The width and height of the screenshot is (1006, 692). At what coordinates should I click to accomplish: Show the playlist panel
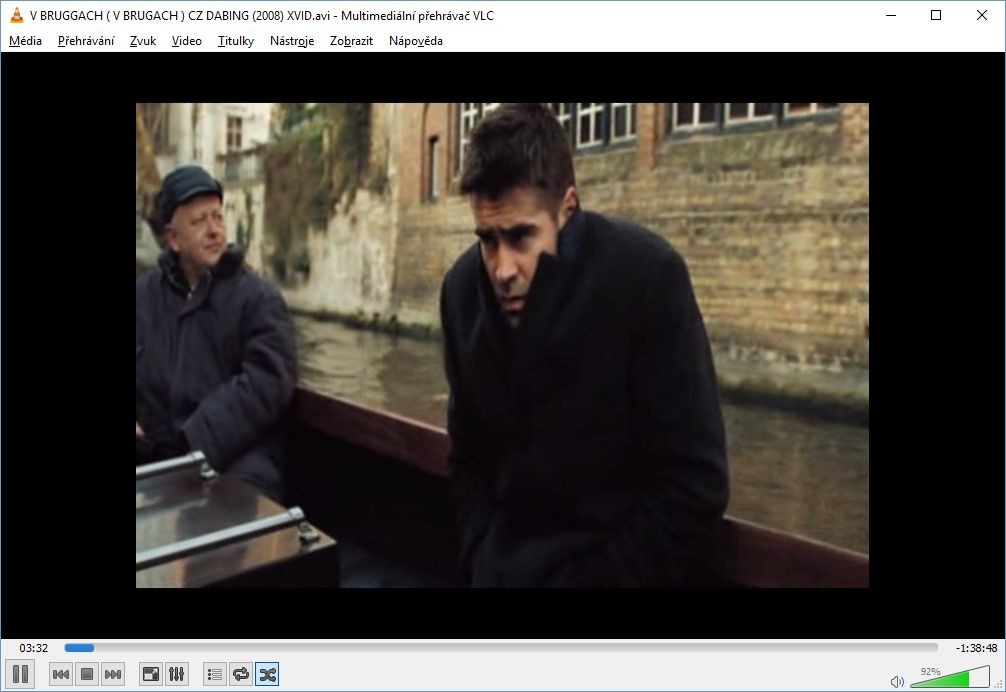click(215, 674)
